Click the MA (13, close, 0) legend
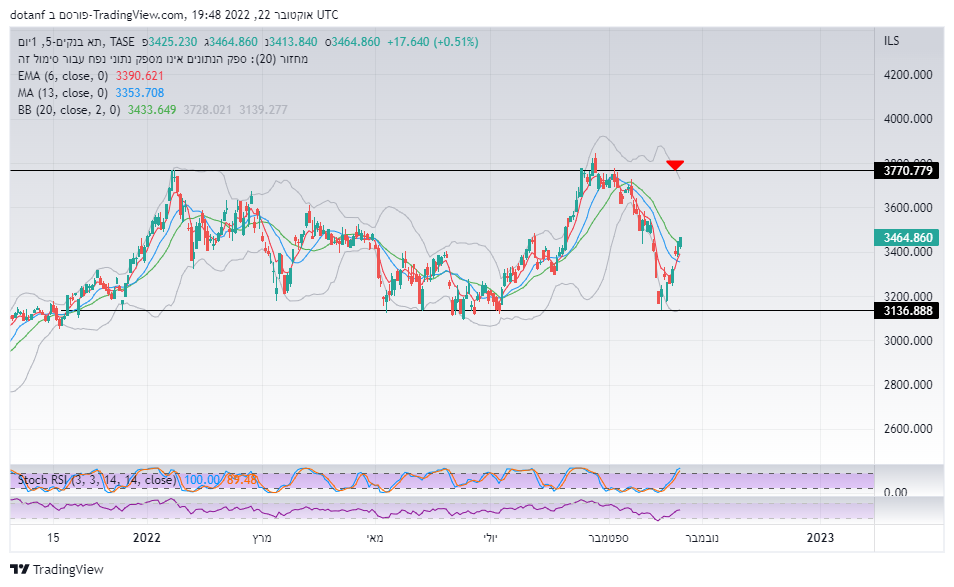Screen dimensions: 954x587 tap(63, 93)
